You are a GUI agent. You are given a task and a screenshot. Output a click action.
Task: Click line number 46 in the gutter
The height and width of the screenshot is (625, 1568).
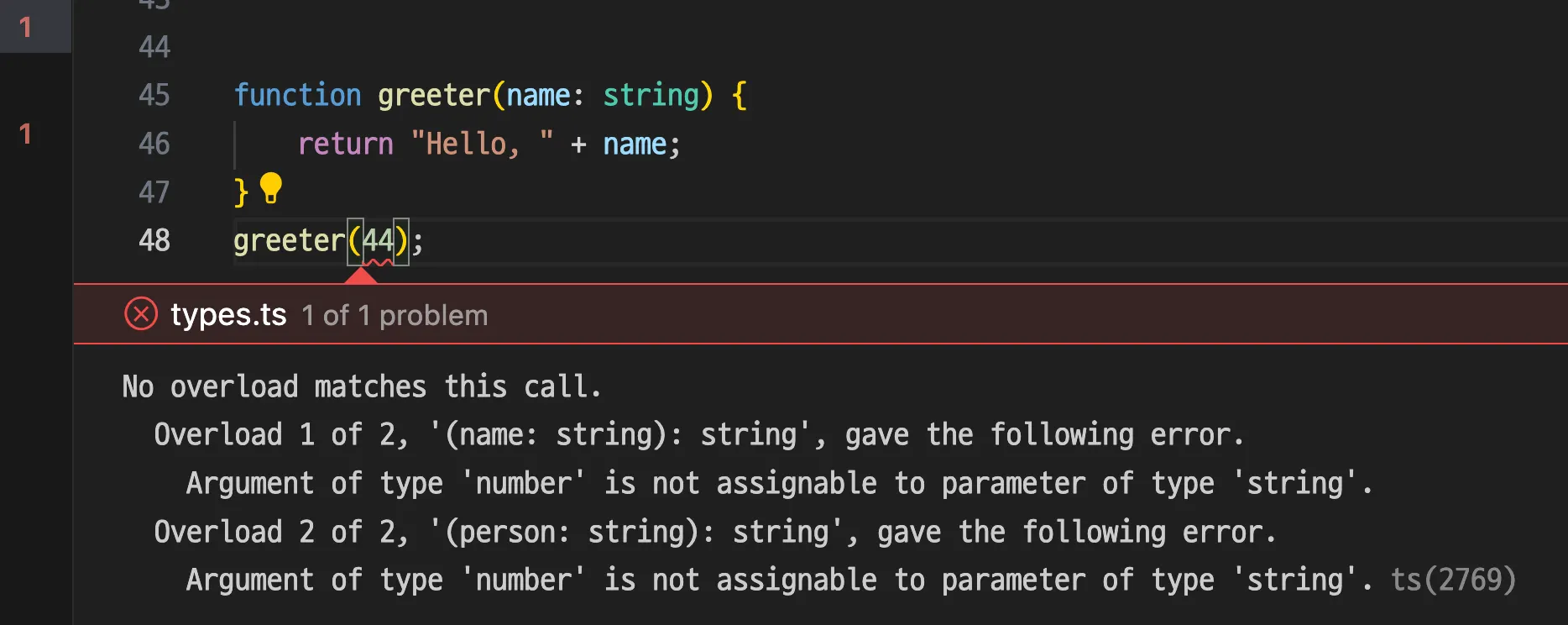pyautogui.click(x=154, y=144)
